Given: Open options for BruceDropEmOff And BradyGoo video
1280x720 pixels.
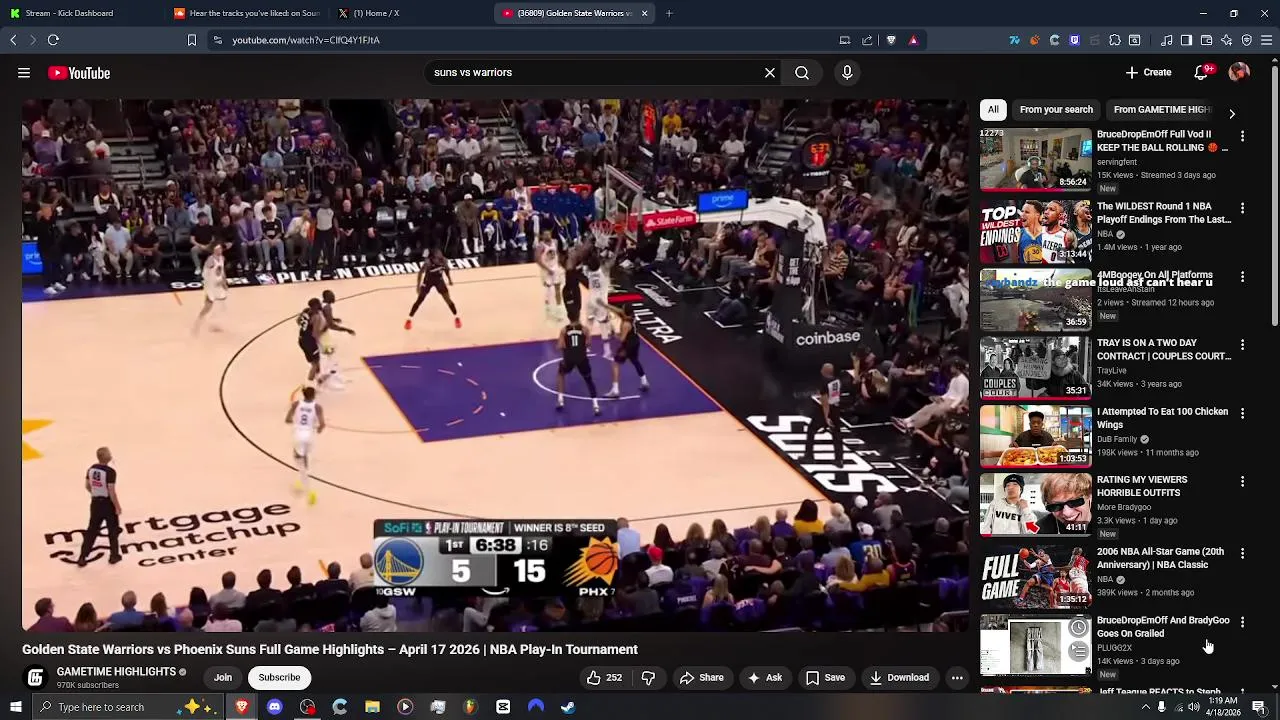Looking at the screenshot, I should pos(1242,622).
